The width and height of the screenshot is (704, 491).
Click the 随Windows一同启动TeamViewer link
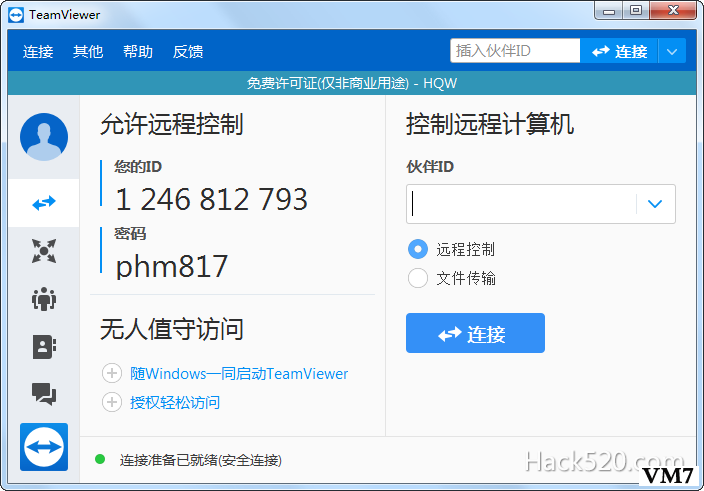pos(239,373)
